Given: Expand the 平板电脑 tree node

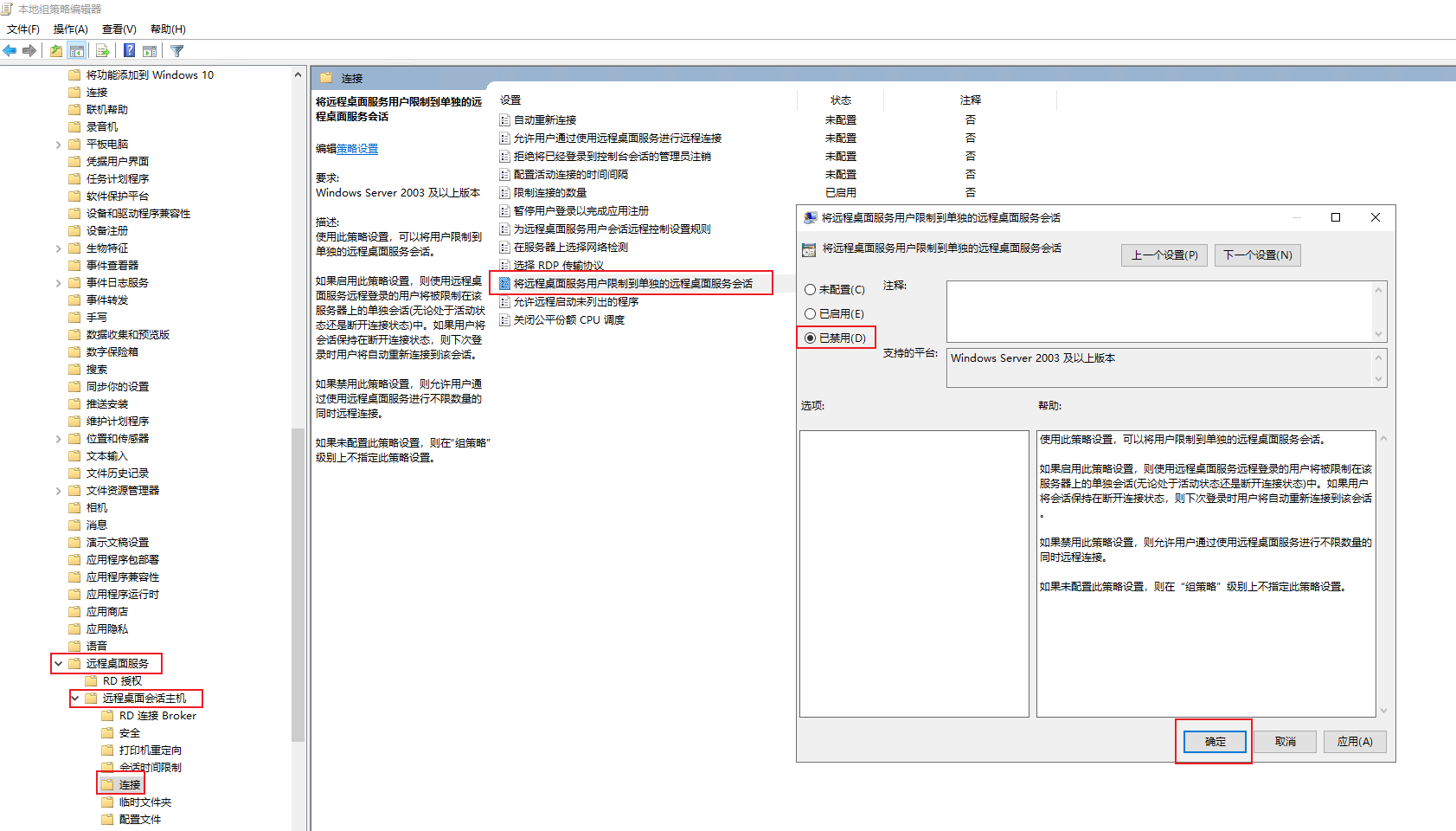Looking at the screenshot, I should [58, 145].
